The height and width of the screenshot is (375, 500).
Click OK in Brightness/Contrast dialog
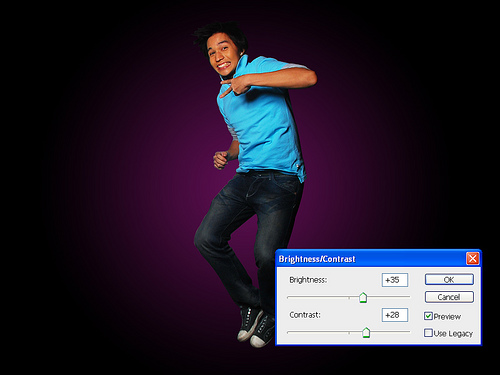[449, 279]
